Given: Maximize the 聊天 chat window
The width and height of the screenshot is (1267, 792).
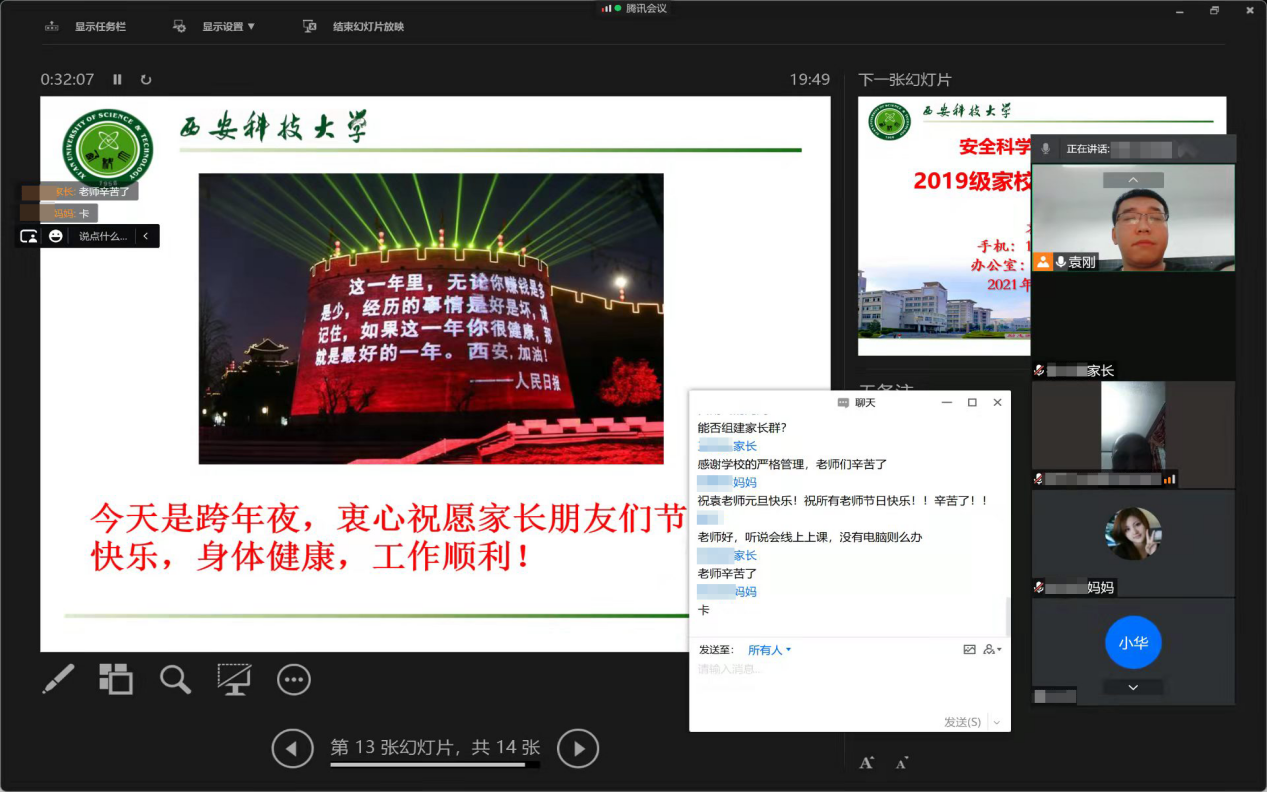Looking at the screenshot, I should 972,402.
